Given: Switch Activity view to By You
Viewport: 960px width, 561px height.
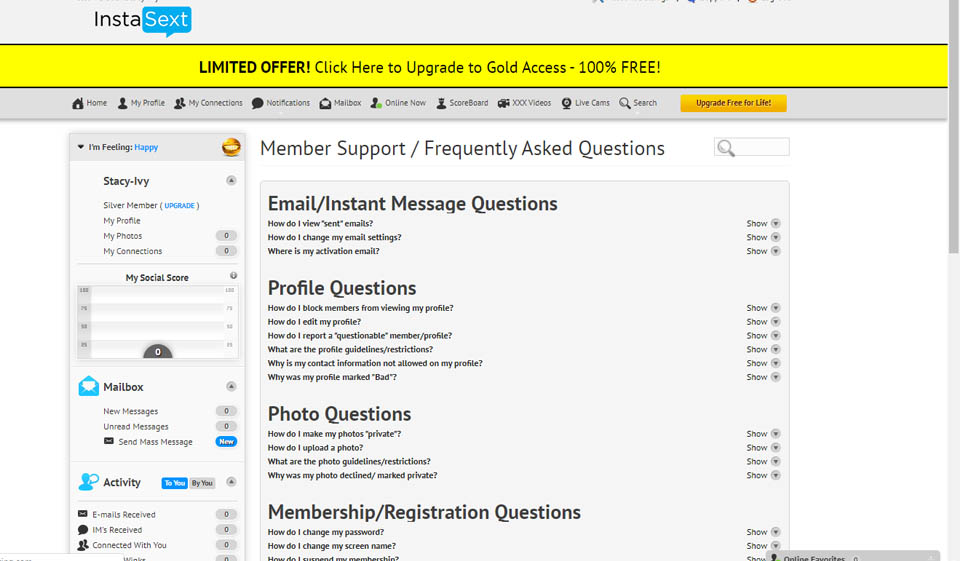Looking at the screenshot, I should pyautogui.click(x=201, y=483).
